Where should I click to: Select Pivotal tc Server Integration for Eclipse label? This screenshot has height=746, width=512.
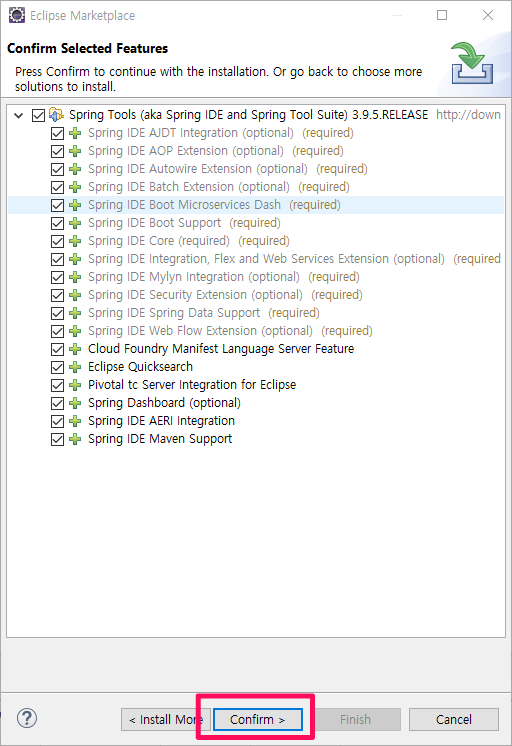point(192,384)
